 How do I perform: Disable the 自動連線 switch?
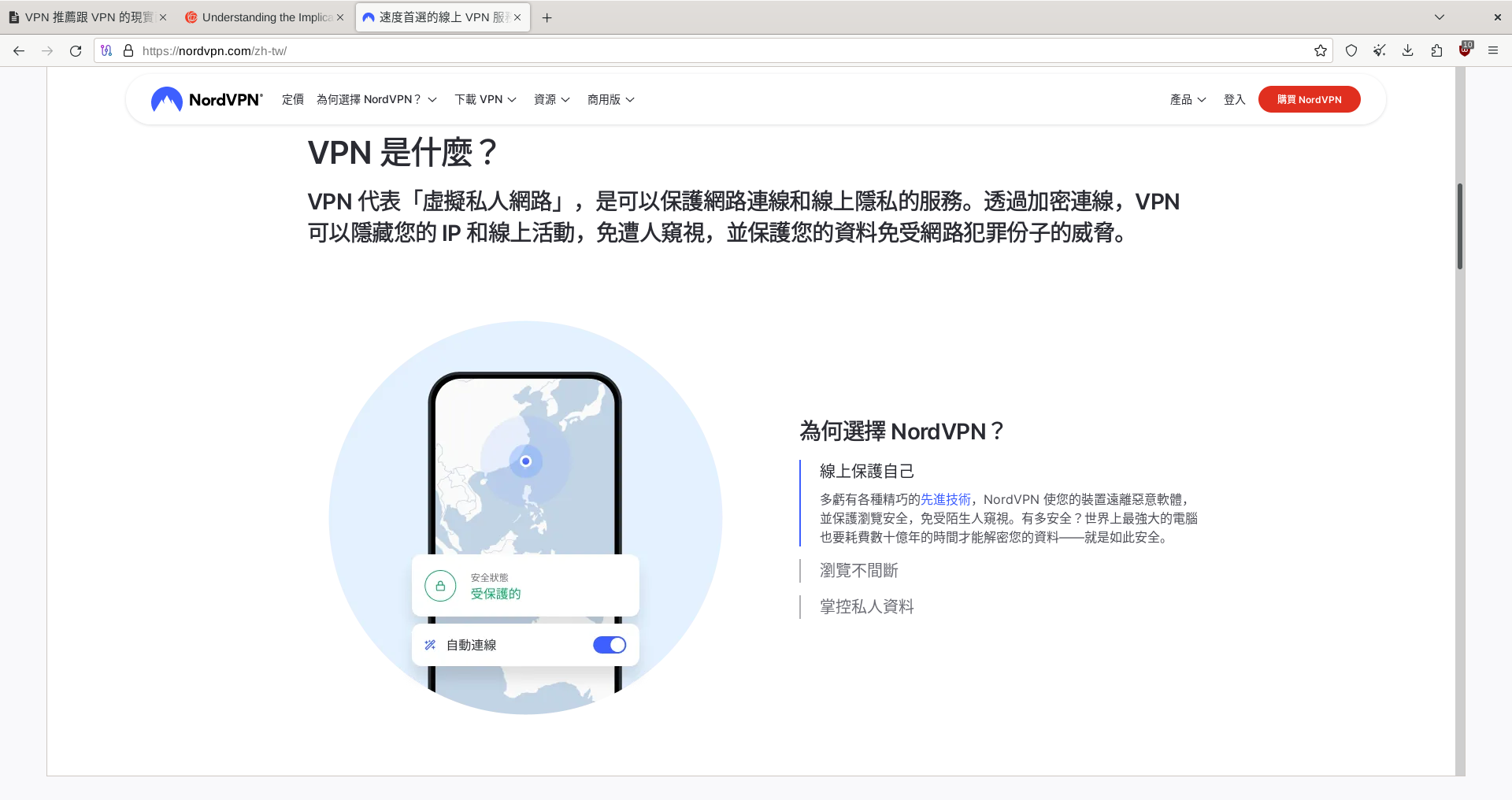pyautogui.click(x=610, y=644)
